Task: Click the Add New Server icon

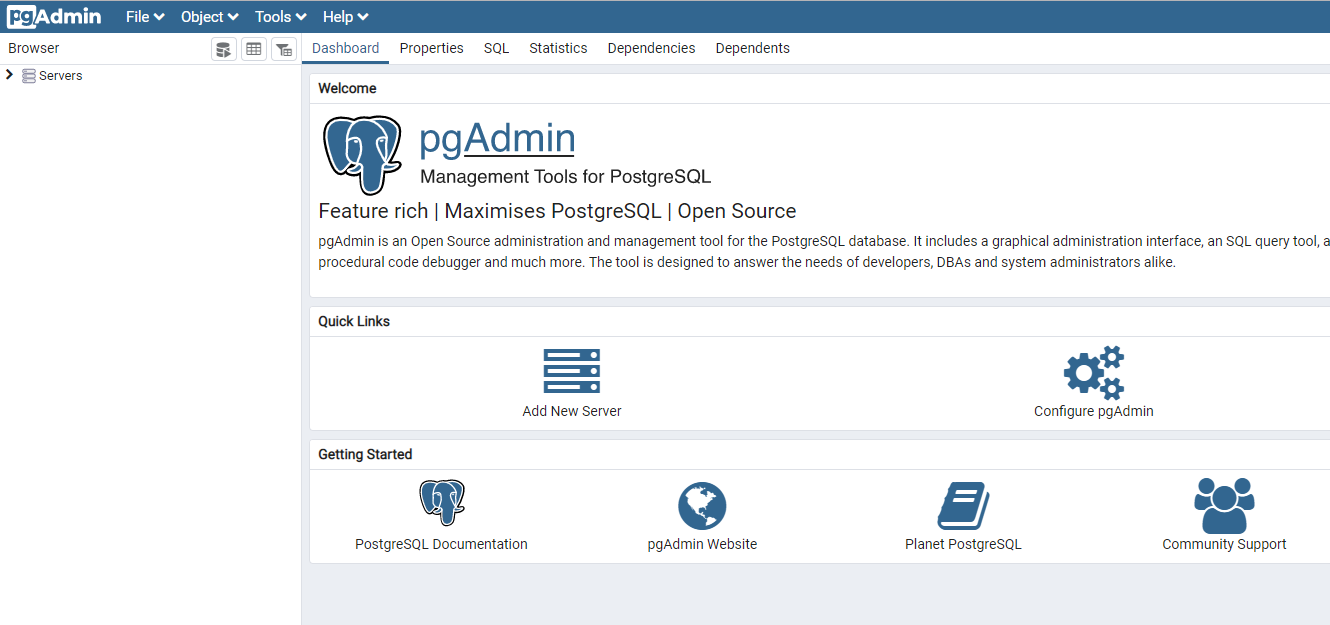Action: 572,371
